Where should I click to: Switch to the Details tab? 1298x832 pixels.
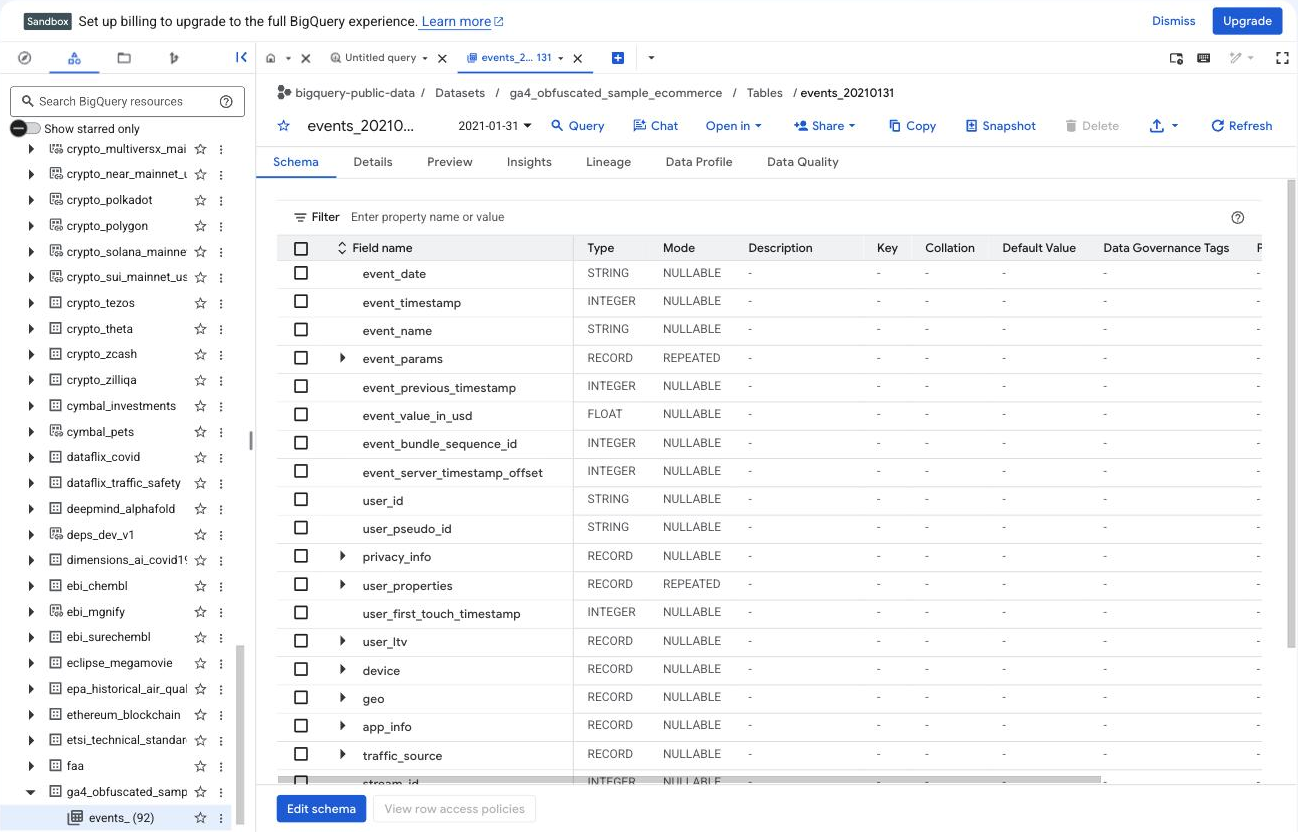click(x=373, y=162)
